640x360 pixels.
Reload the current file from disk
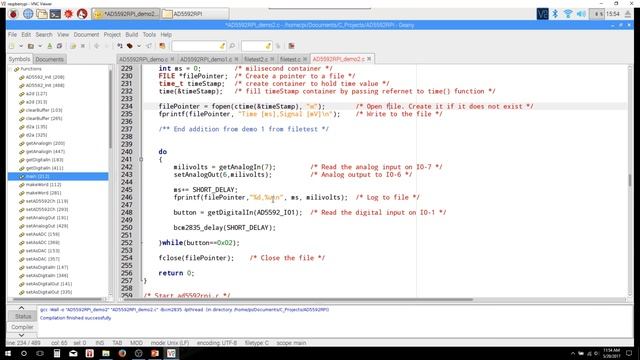pyautogui.click(x=73, y=46)
